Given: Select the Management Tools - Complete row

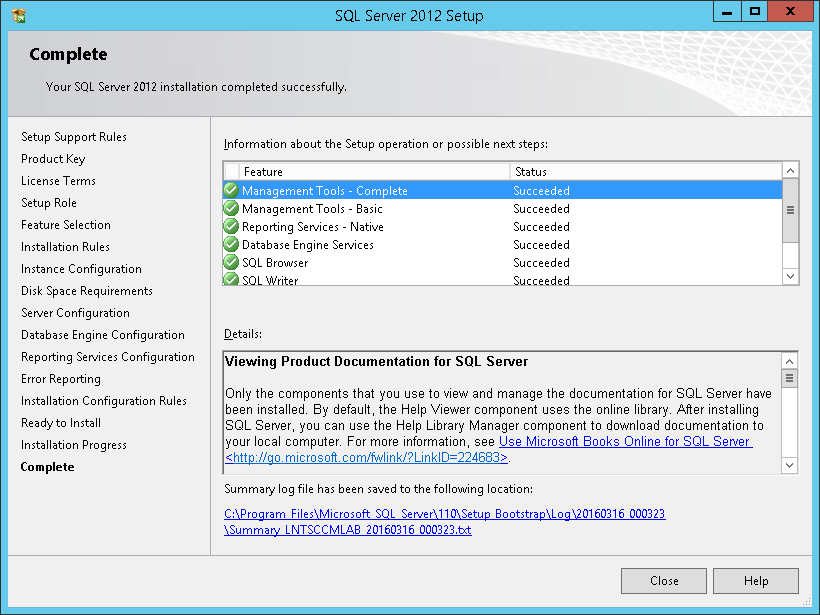Looking at the screenshot, I should tap(503, 190).
